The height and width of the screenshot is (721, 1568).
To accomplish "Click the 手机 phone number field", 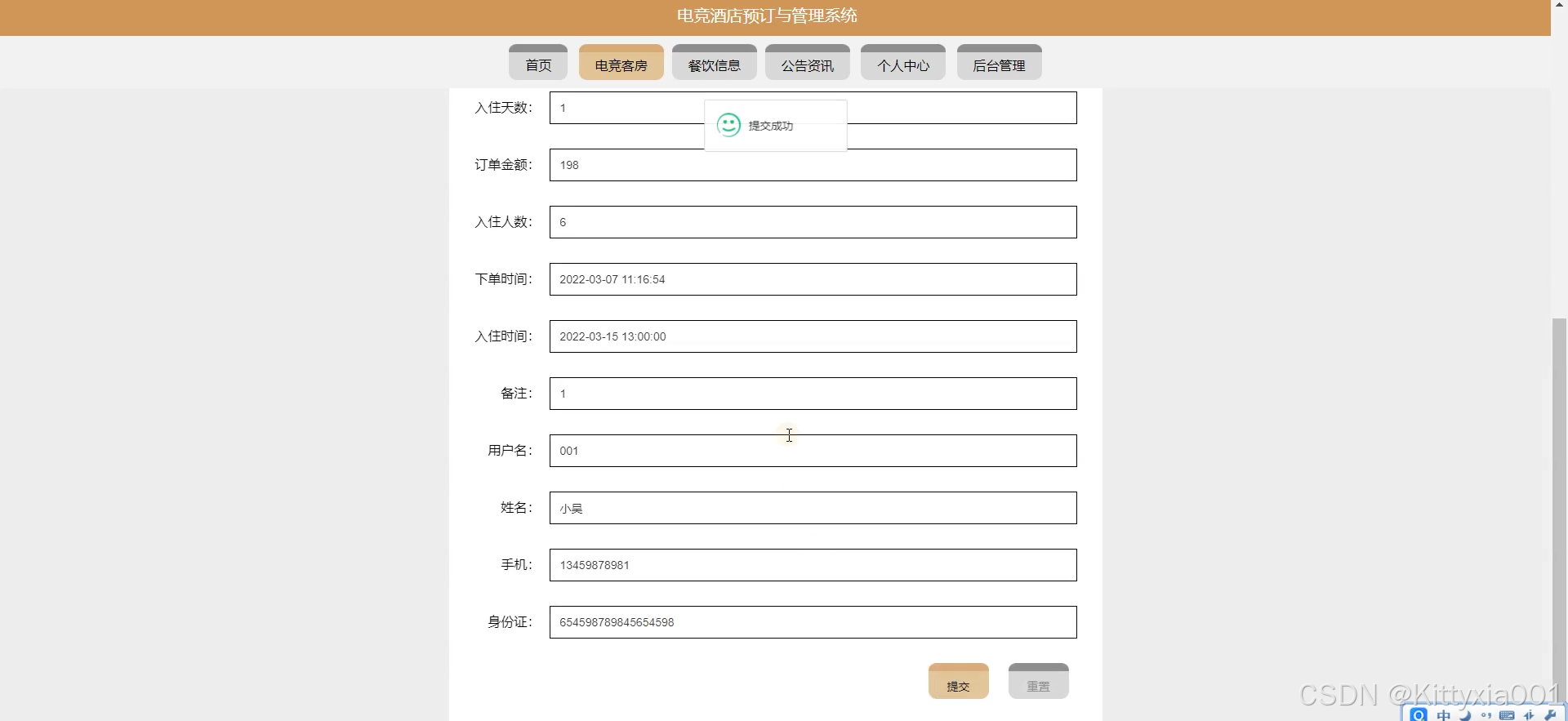I will click(x=813, y=565).
